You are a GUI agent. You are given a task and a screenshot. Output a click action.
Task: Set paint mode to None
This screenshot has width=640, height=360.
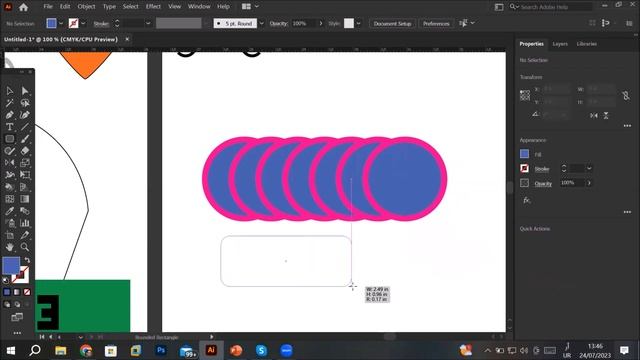pyautogui.click(x=27, y=292)
